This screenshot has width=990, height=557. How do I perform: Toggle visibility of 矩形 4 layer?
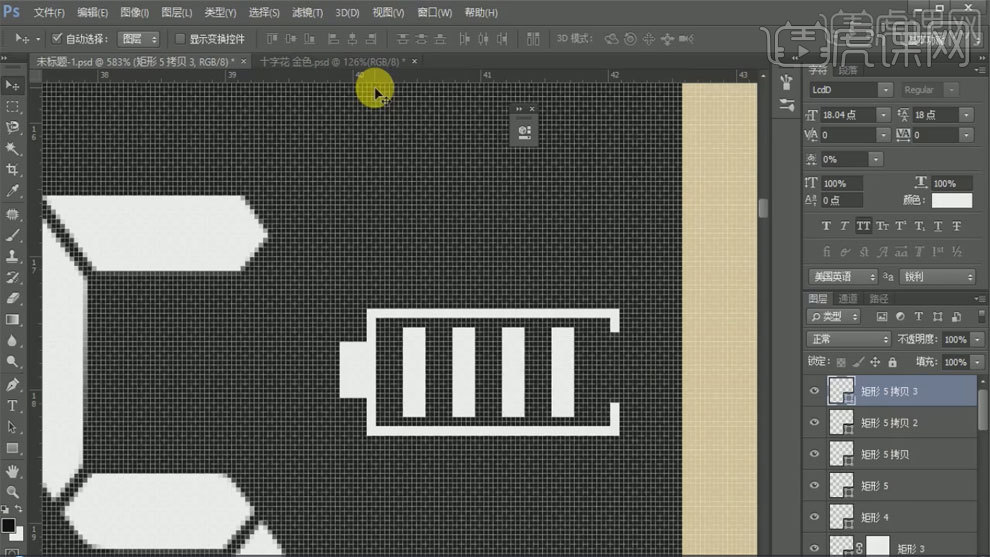[x=814, y=517]
